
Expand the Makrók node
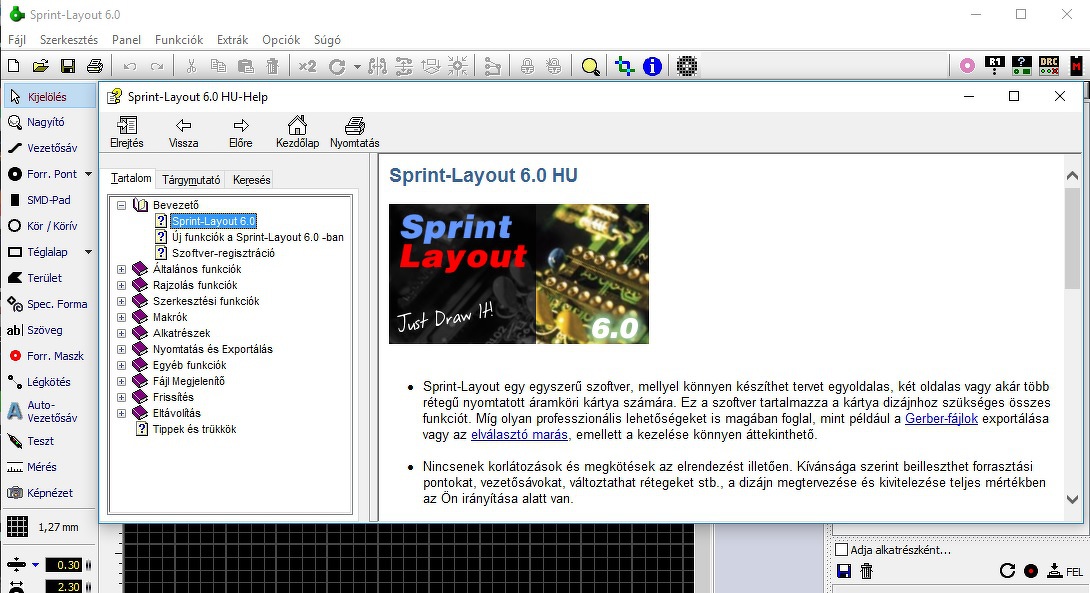[122, 317]
